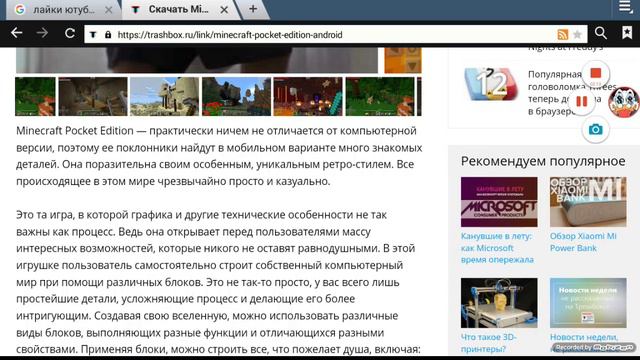Open the Nether diamond sword screenshot thumbnail
Screen dimensions: 640x360
pyautogui.click(x=308, y=96)
